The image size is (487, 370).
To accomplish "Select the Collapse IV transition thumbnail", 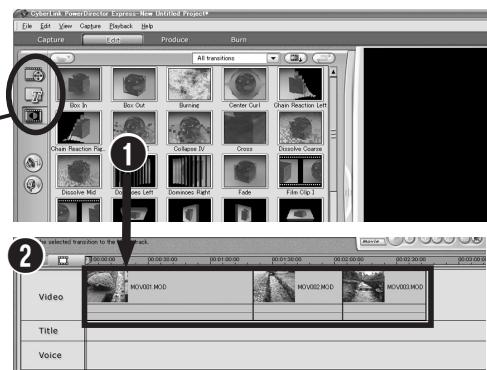I will click(189, 128).
